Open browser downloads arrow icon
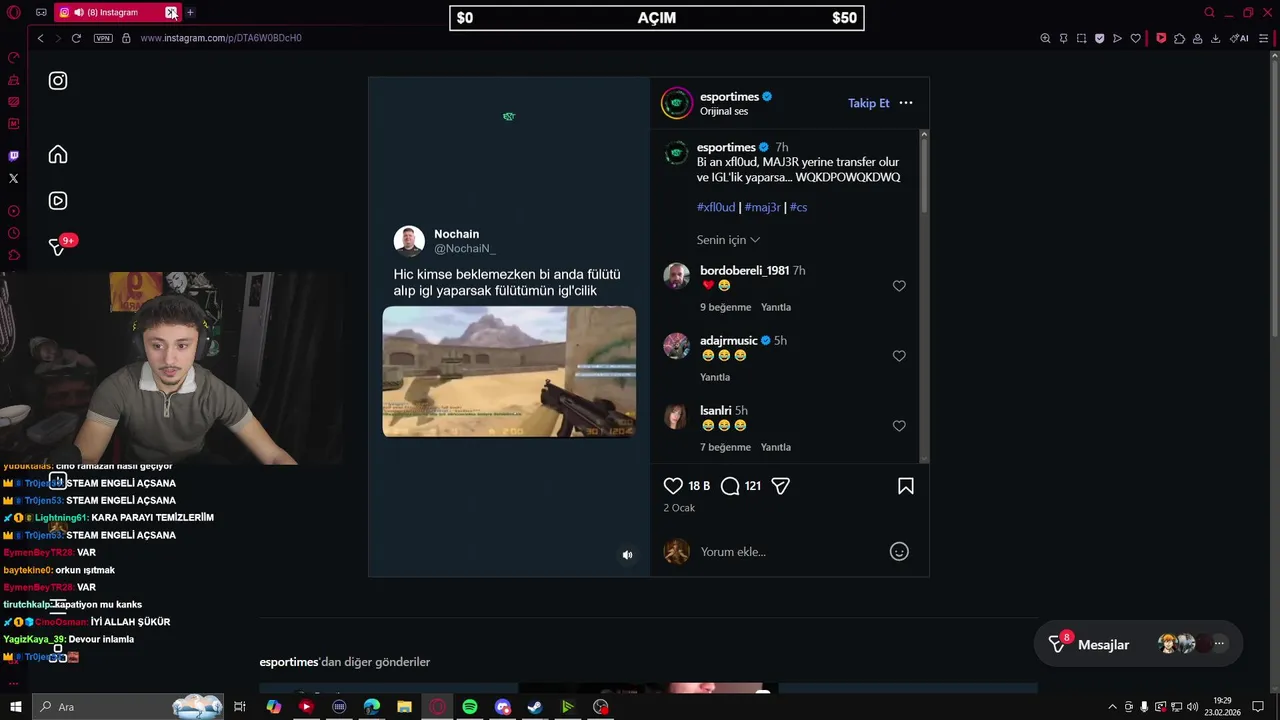The width and height of the screenshot is (1280, 720). tap(1215, 38)
